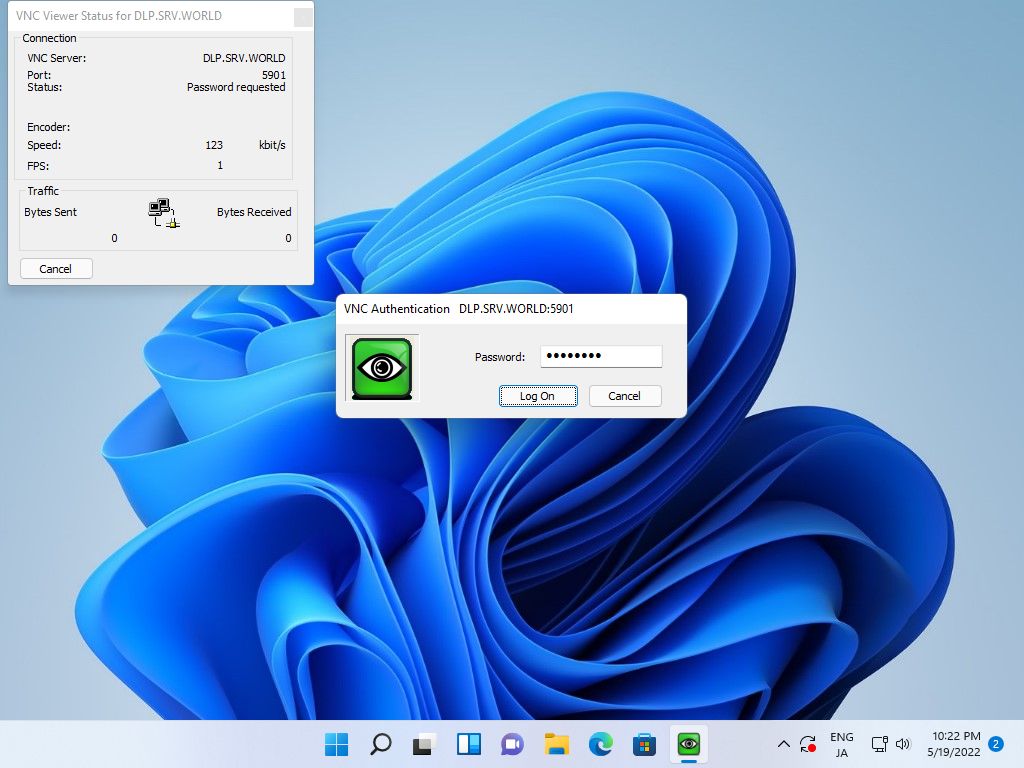This screenshot has width=1024, height=768.
Task: Launch the Chat app from taskbar
Action: [x=513, y=744]
